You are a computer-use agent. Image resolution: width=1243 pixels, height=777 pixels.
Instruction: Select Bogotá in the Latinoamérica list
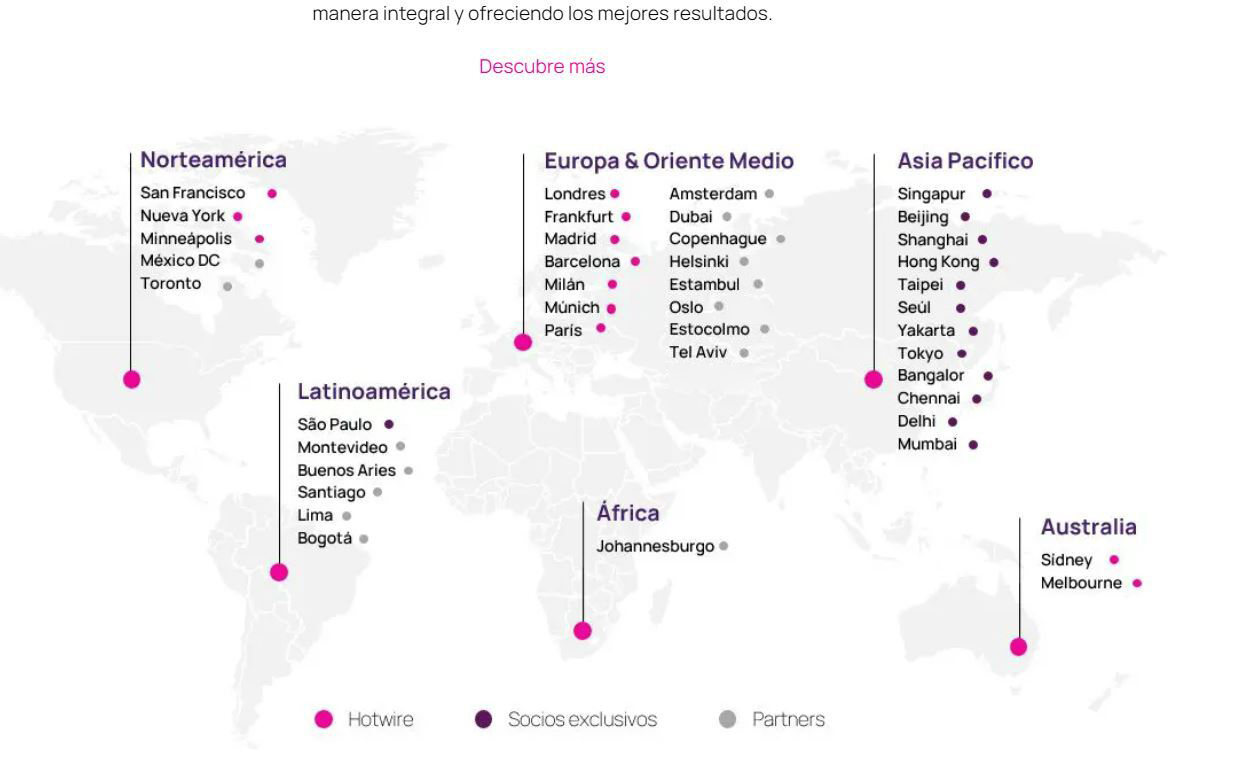coord(325,539)
